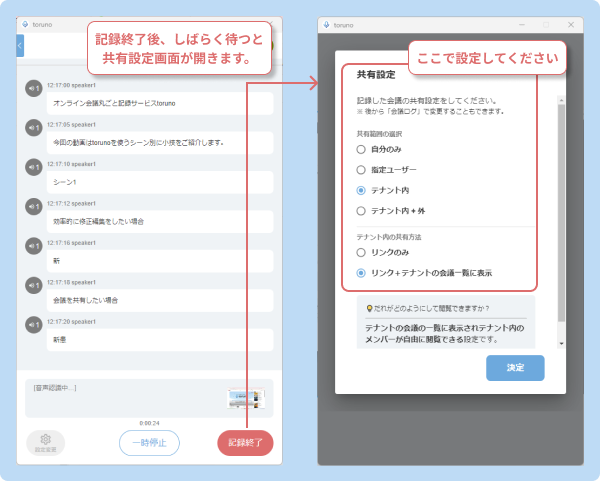This screenshot has width=600, height=481.
Task: Click the だれがどのようにして閲覧できますか hint heading
Action: pos(431,308)
